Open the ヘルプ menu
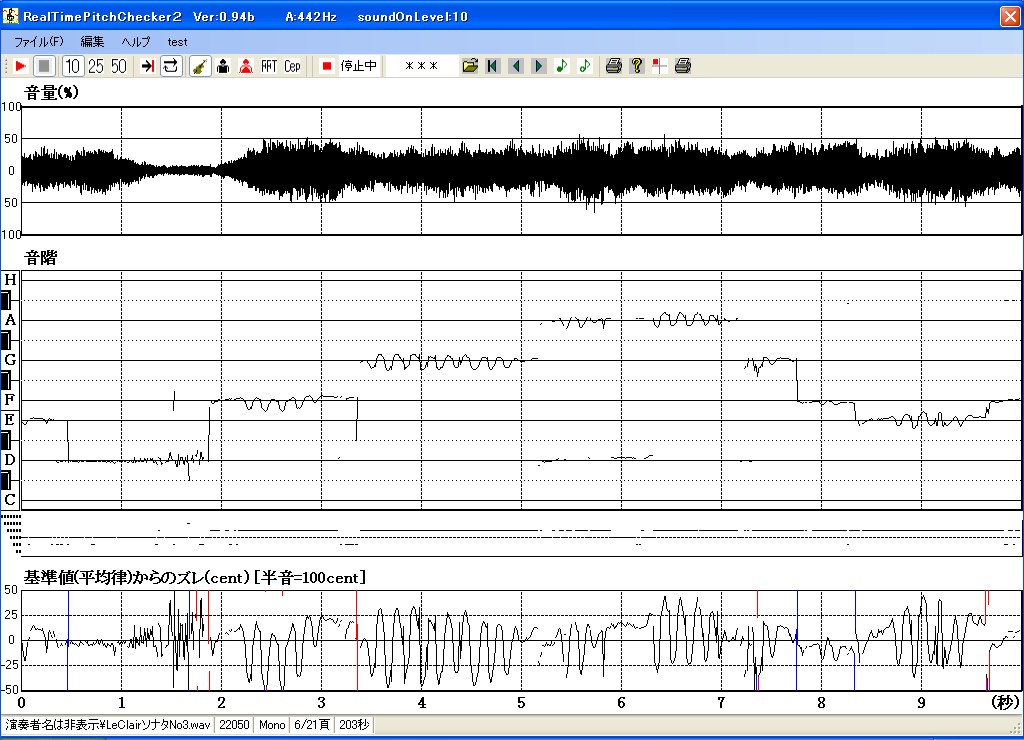Screen dimensions: 1024x740 [x=136, y=42]
